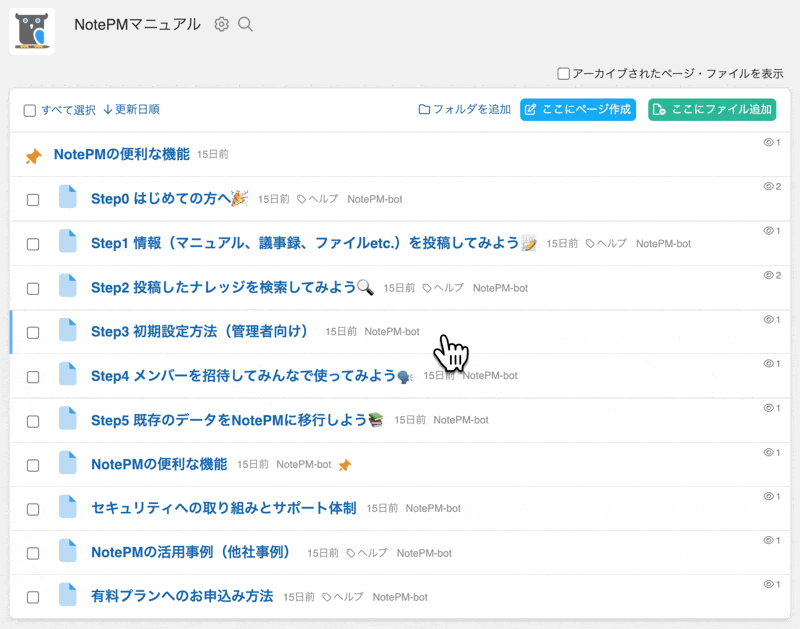Open Step2 投稿したナレッジを検索 page

point(232,287)
